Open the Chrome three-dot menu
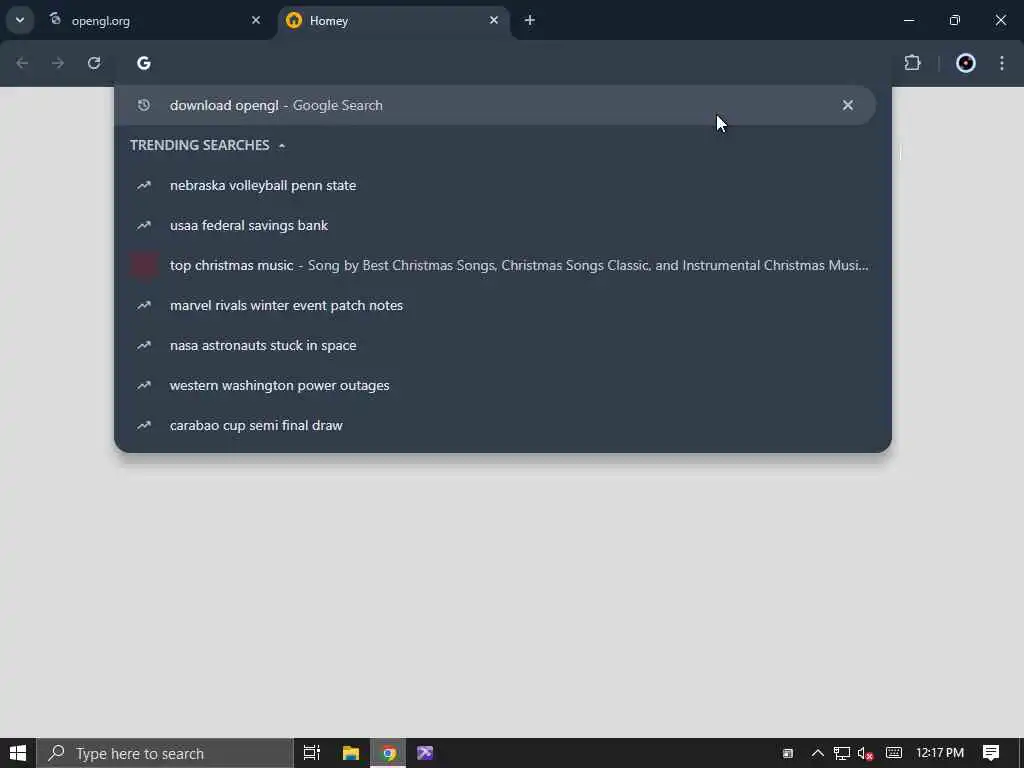The width and height of the screenshot is (1024, 768). (1002, 63)
